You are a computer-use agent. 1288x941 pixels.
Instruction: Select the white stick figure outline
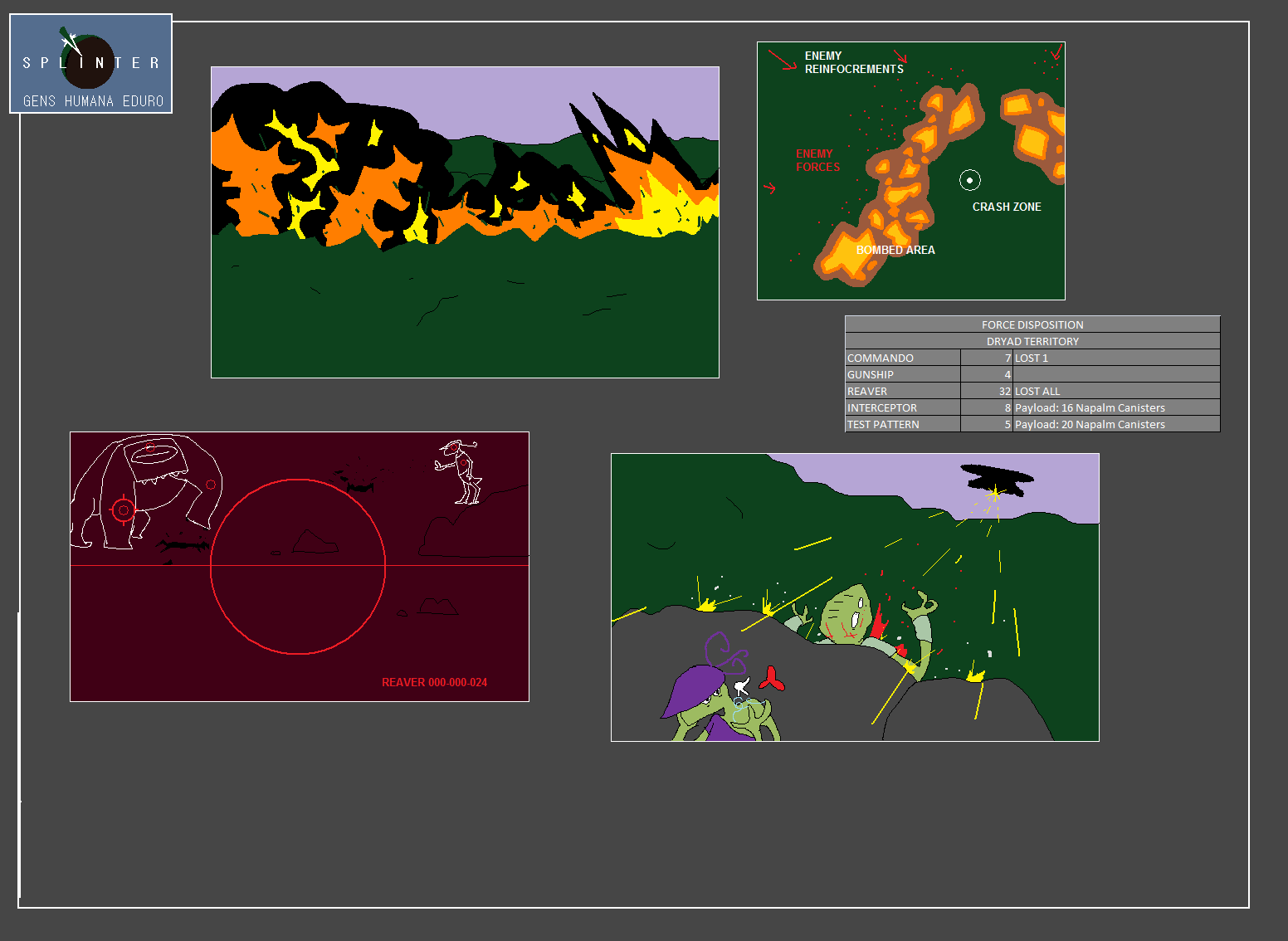[x=461, y=472]
